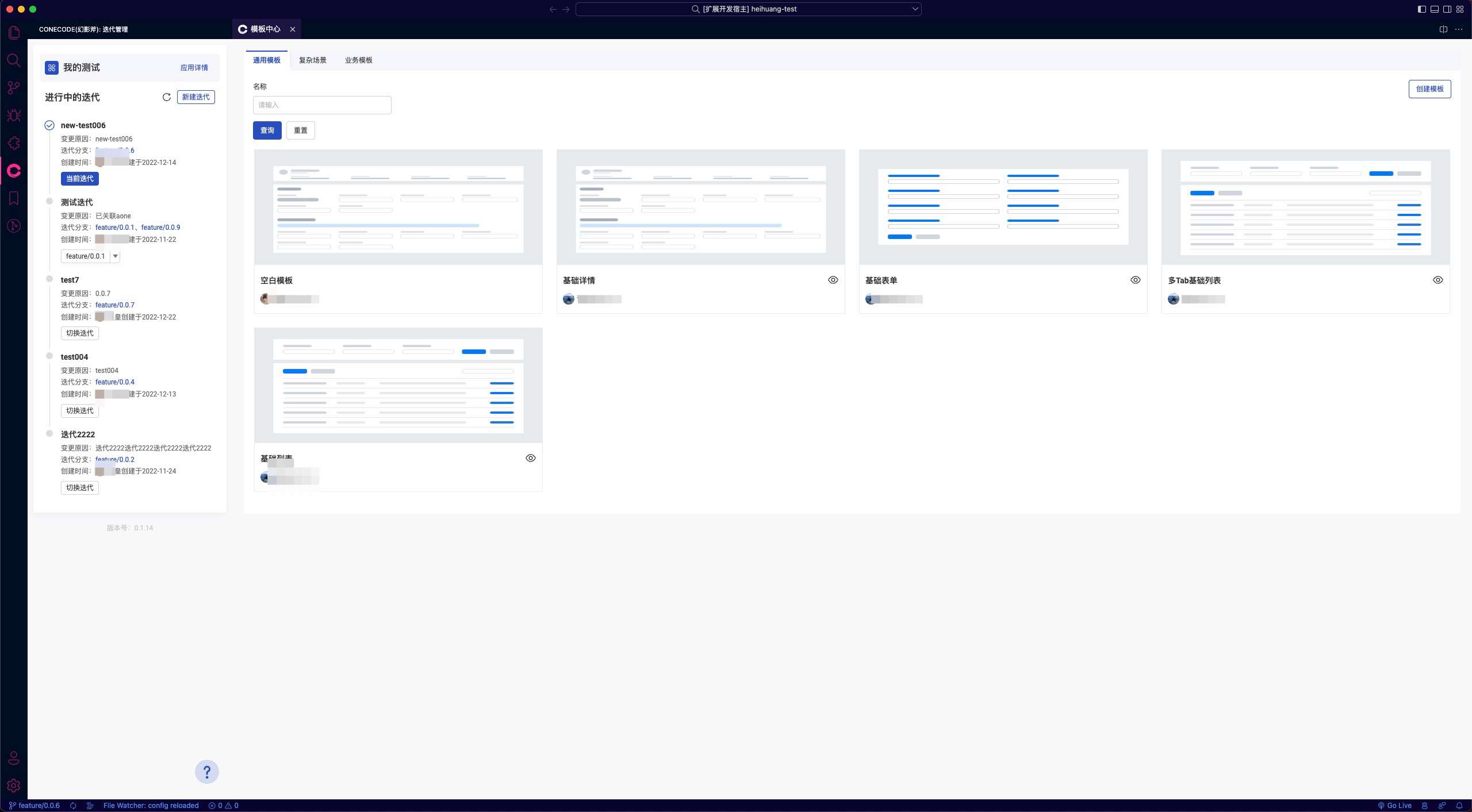Switch to the 复杂场景 tab
The image size is (1472, 812).
[x=313, y=60]
